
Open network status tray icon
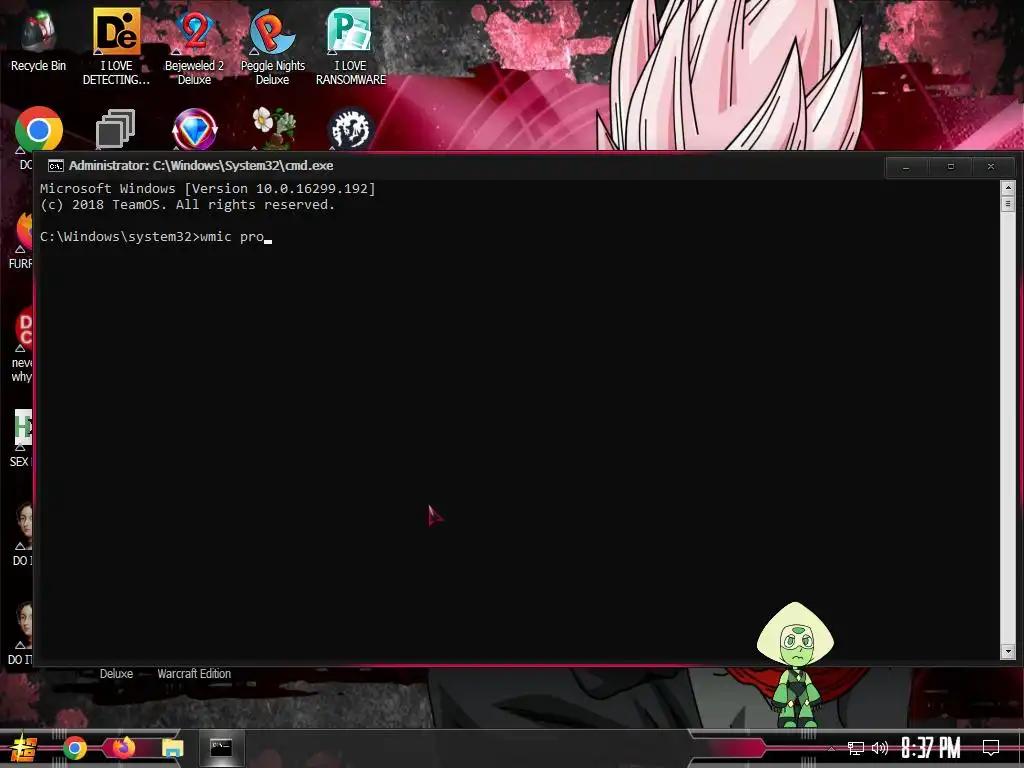tap(856, 748)
